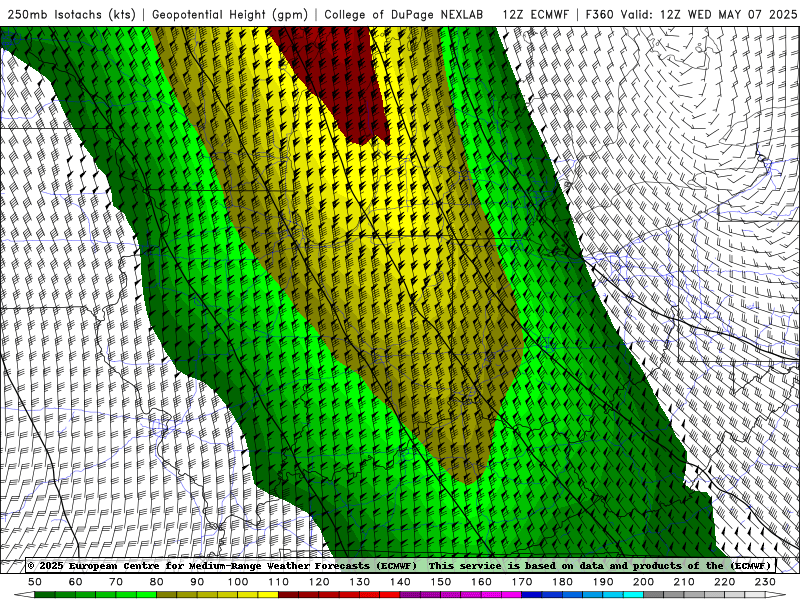
Task: Click the '70' value on the color scale
Action: coord(116,582)
